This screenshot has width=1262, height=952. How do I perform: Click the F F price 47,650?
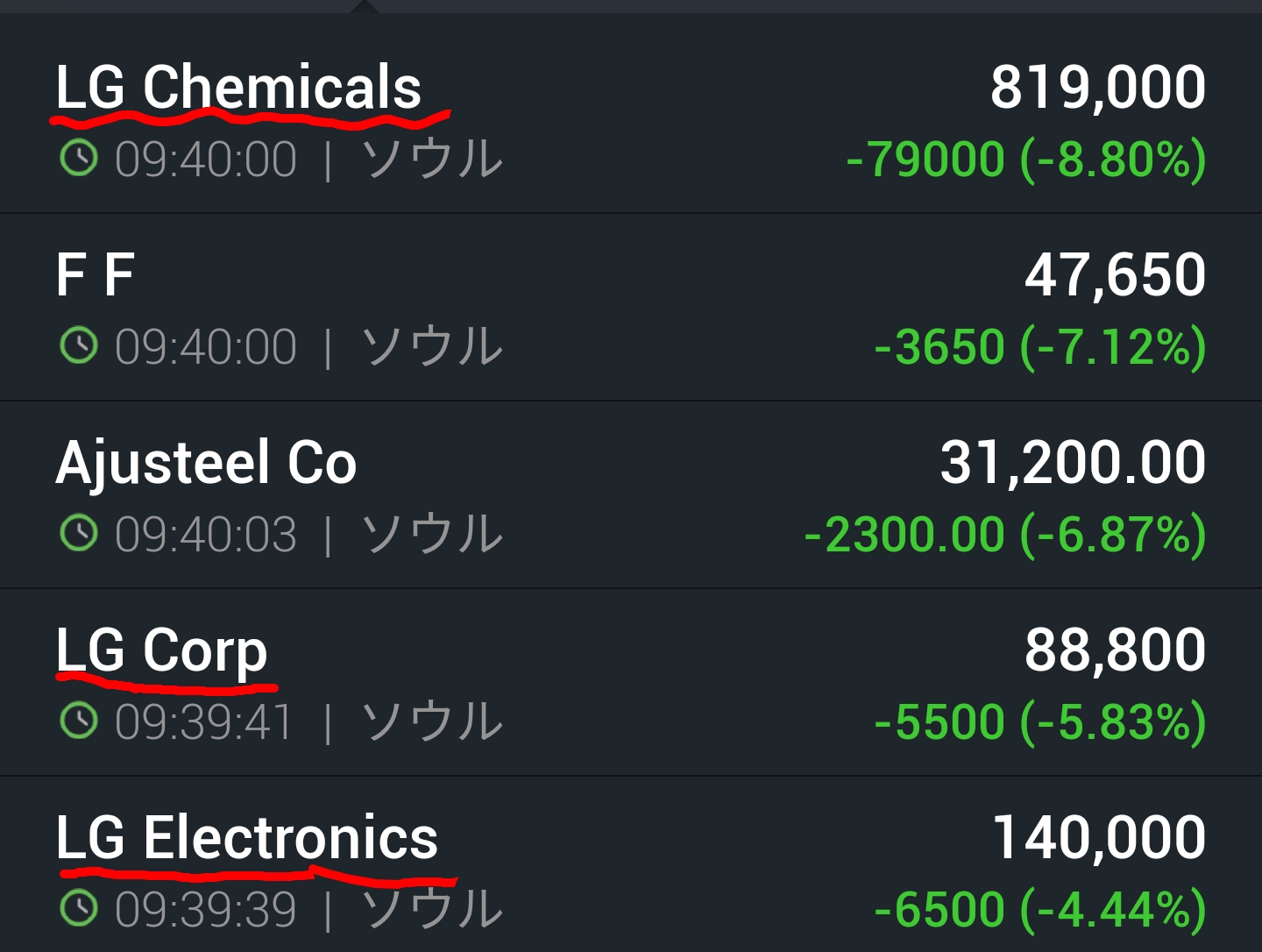(x=1115, y=275)
